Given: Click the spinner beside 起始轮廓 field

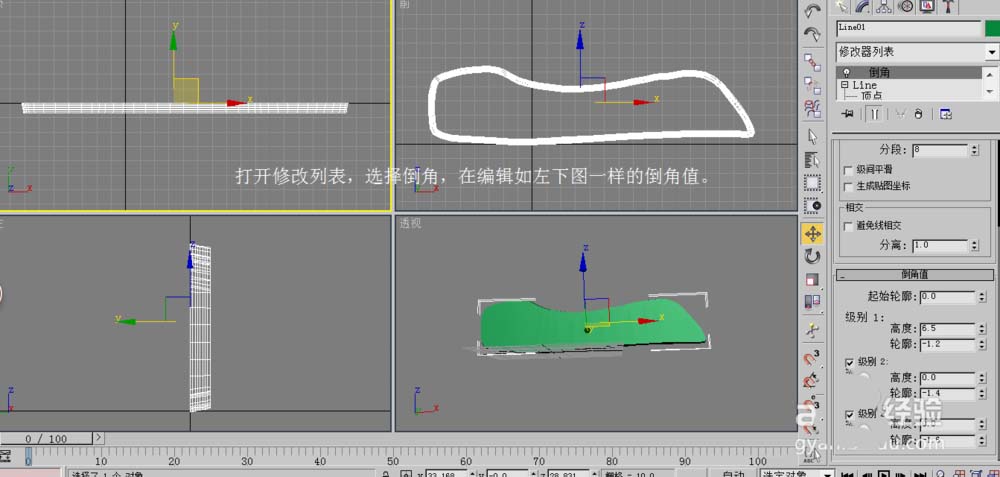Looking at the screenshot, I should tap(980, 297).
